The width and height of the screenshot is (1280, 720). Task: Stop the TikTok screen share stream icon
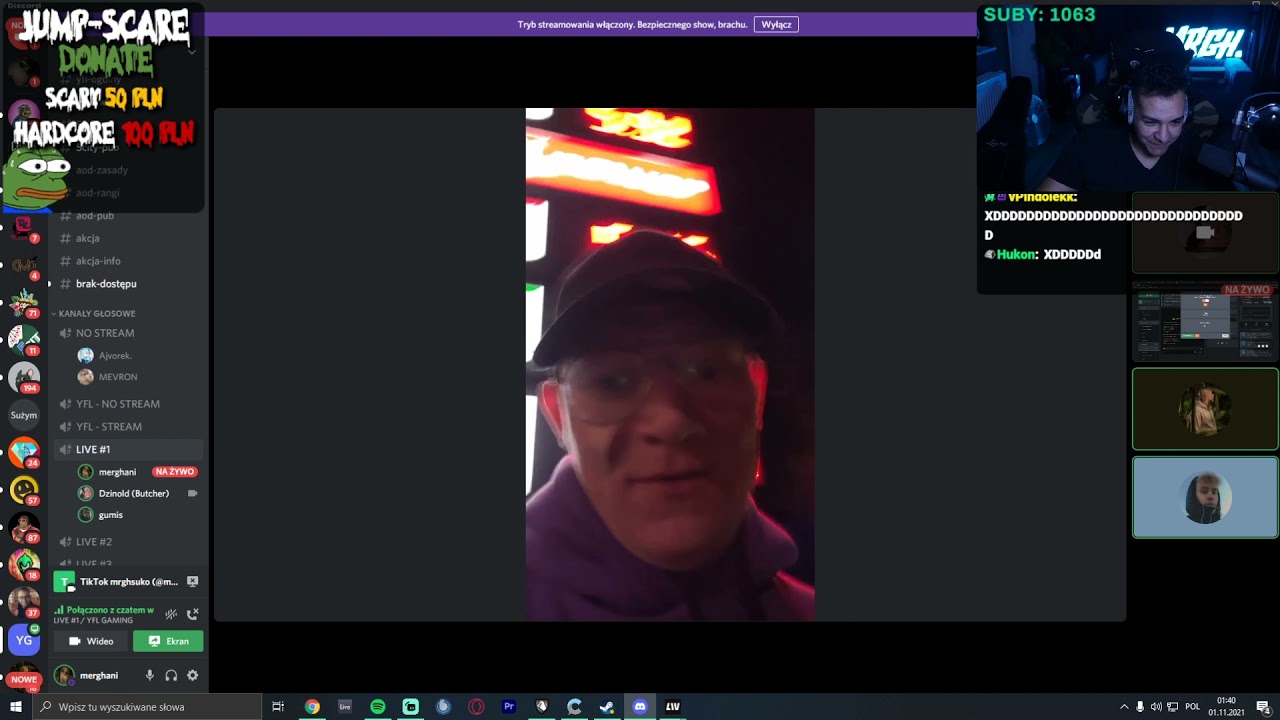[192, 582]
